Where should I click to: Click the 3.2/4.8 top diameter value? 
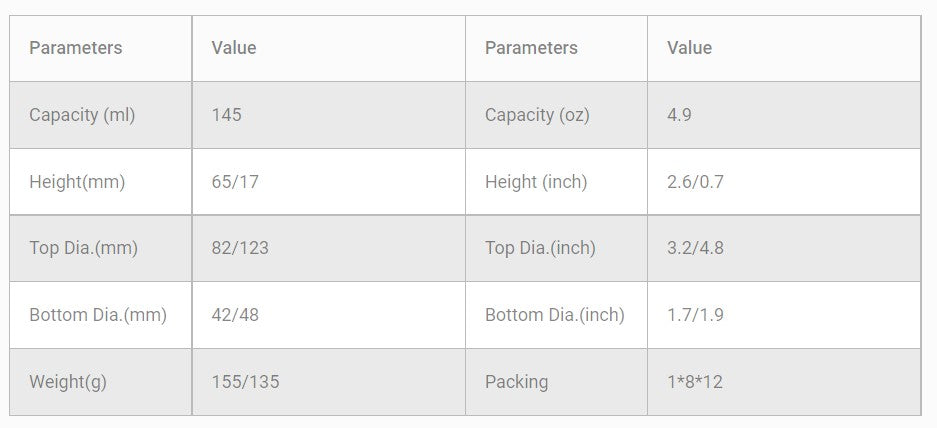coord(695,248)
